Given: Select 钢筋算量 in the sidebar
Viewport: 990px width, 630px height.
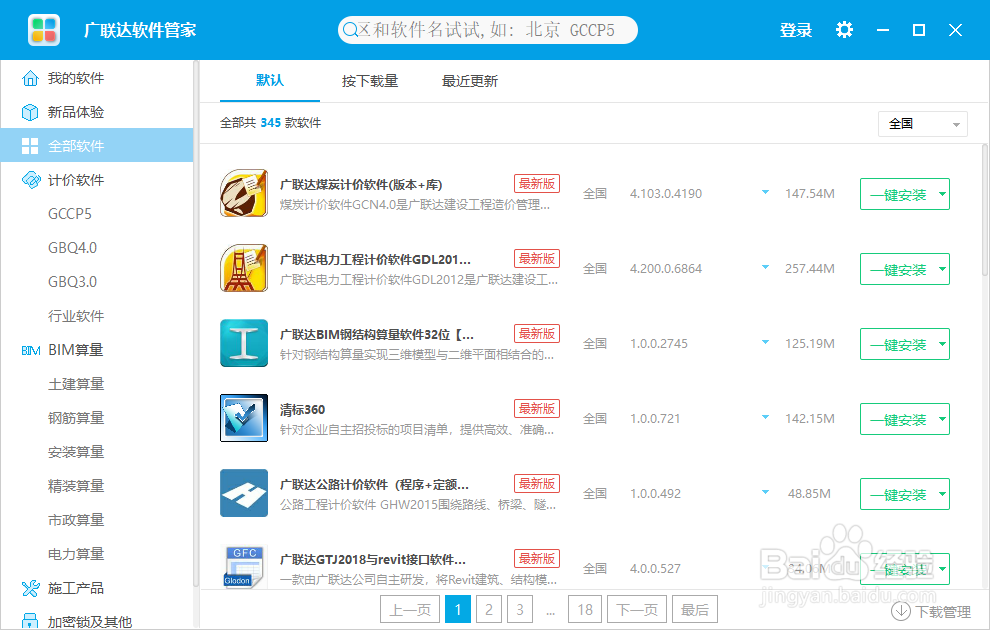Looking at the screenshot, I should [x=76, y=418].
